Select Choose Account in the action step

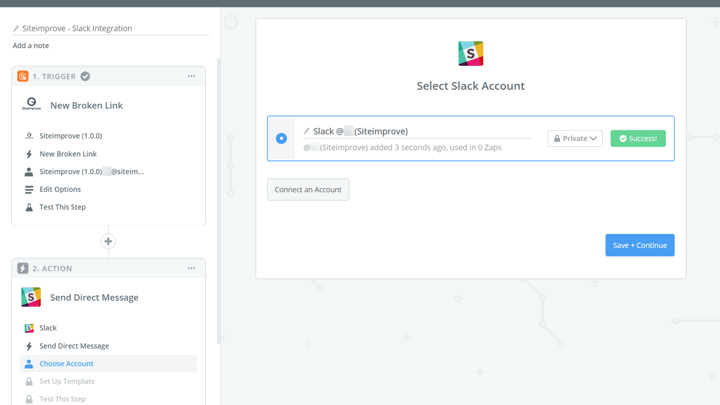(x=66, y=364)
